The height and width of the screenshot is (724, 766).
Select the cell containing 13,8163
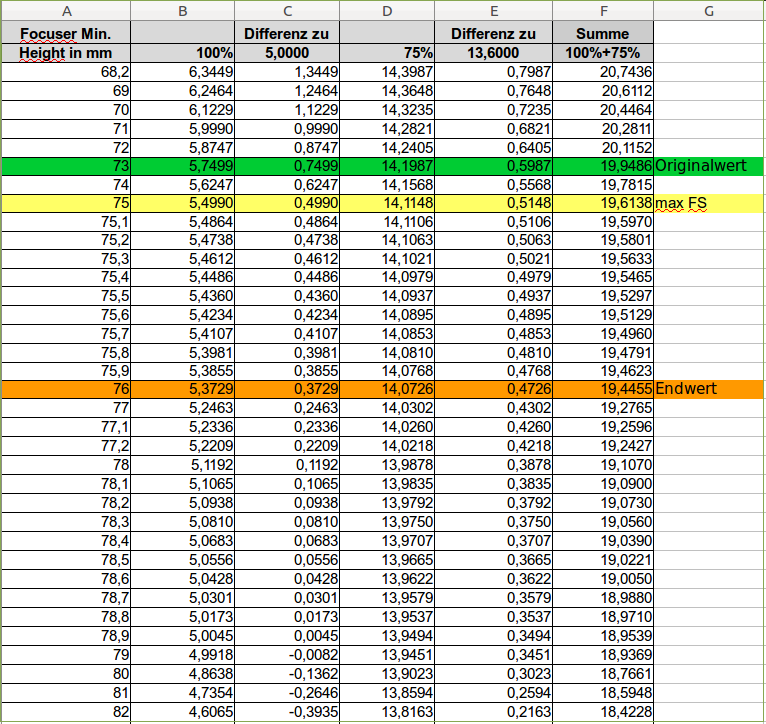point(387,712)
